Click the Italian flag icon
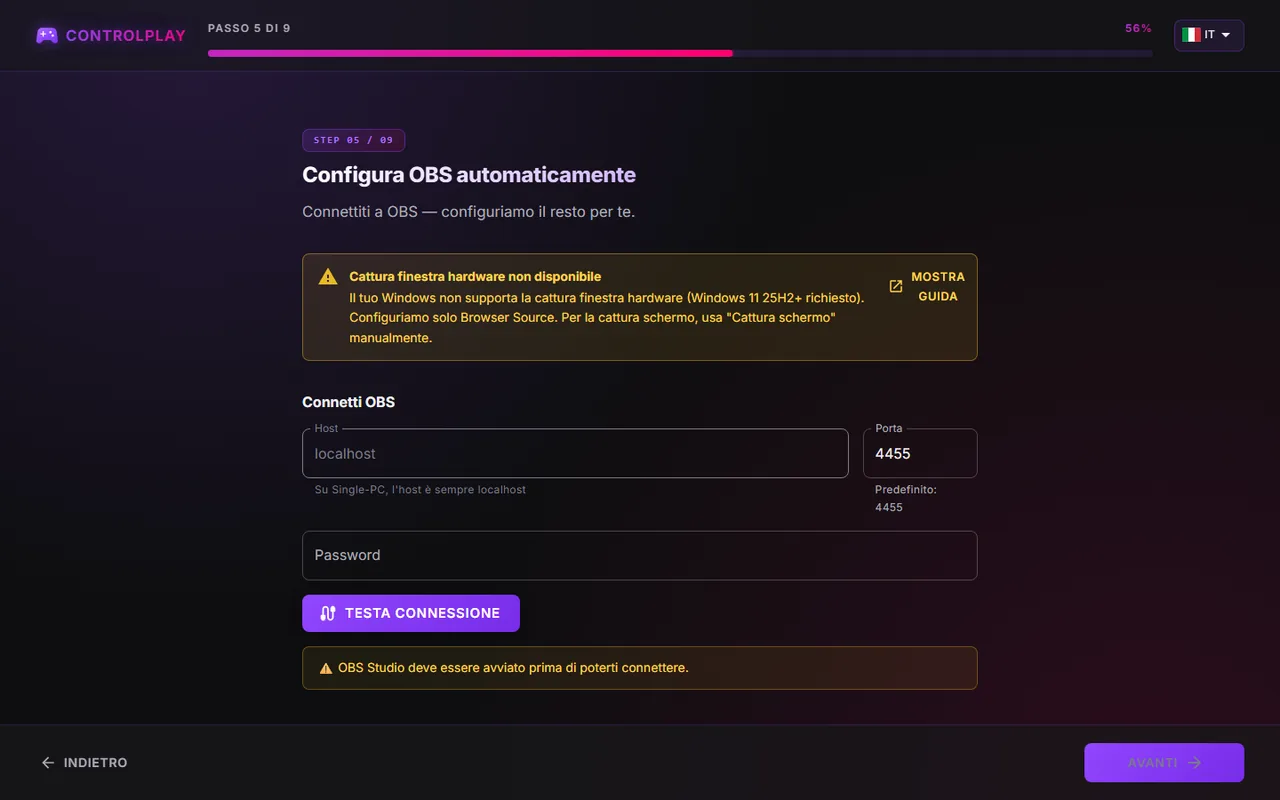The width and height of the screenshot is (1280, 800). click(x=1191, y=35)
